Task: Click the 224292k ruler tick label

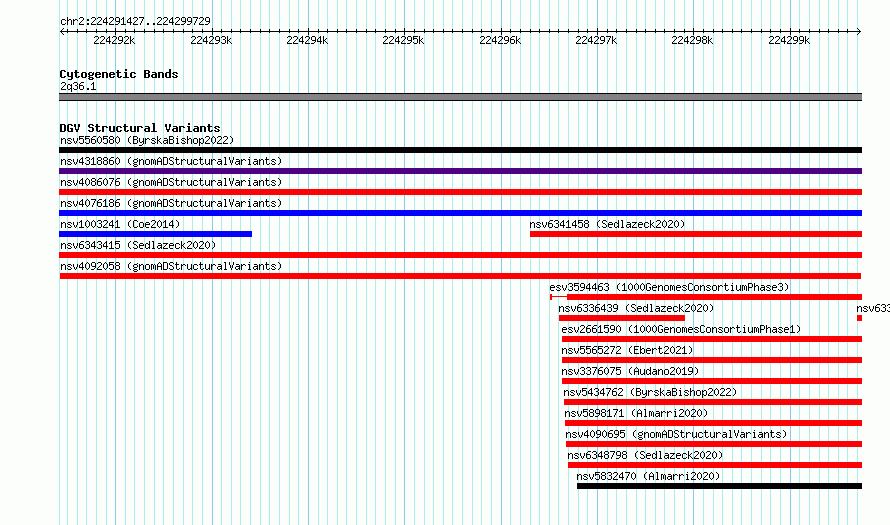Action: click(x=114, y=40)
